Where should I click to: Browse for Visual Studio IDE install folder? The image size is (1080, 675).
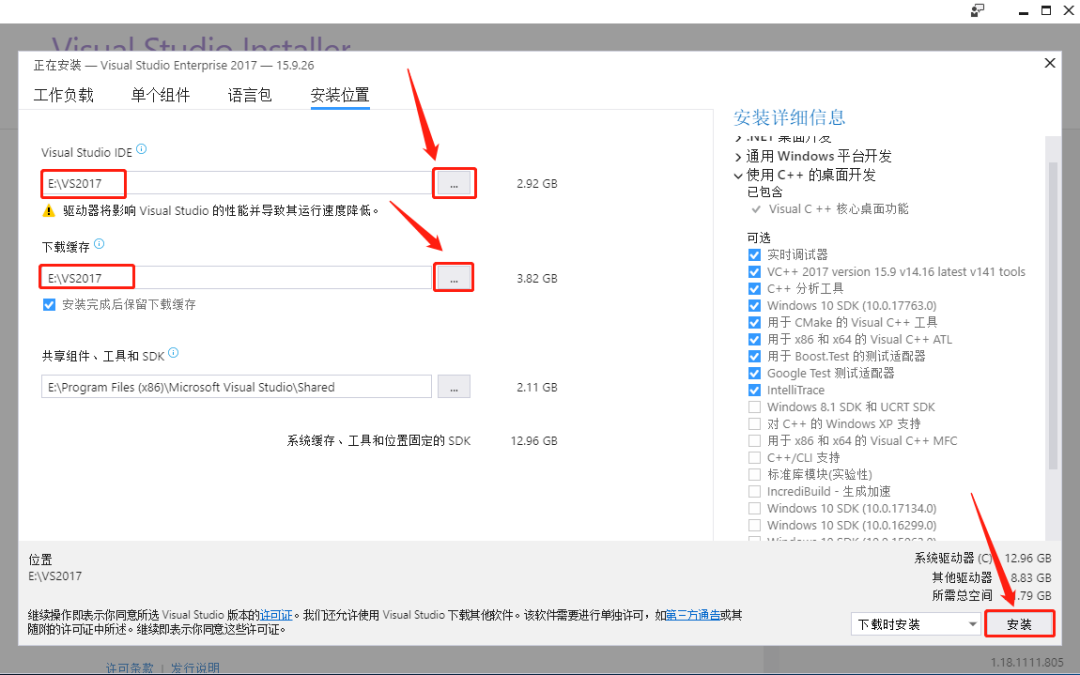click(454, 184)
